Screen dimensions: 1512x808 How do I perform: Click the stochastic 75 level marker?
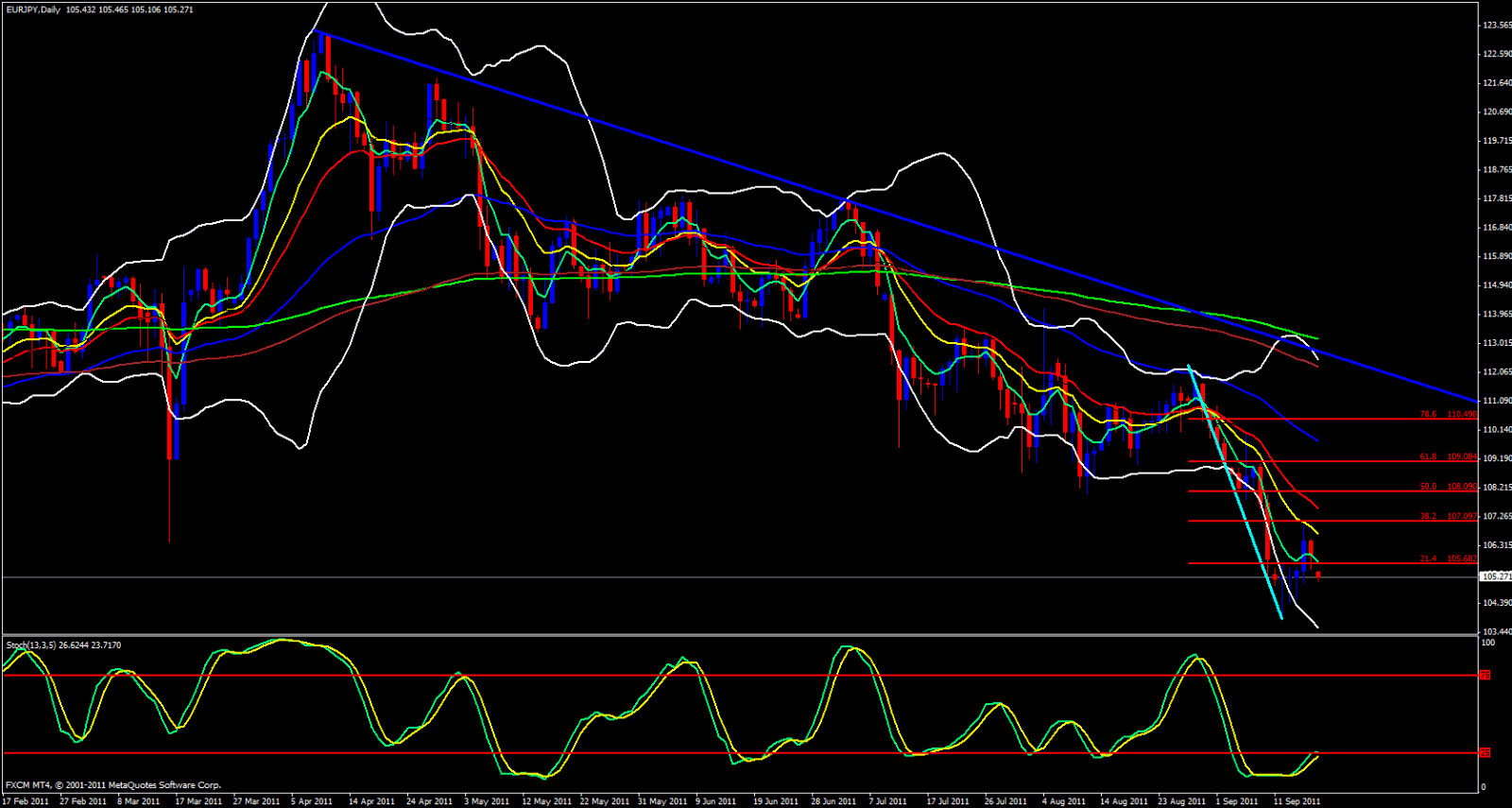click(1485, 675)
